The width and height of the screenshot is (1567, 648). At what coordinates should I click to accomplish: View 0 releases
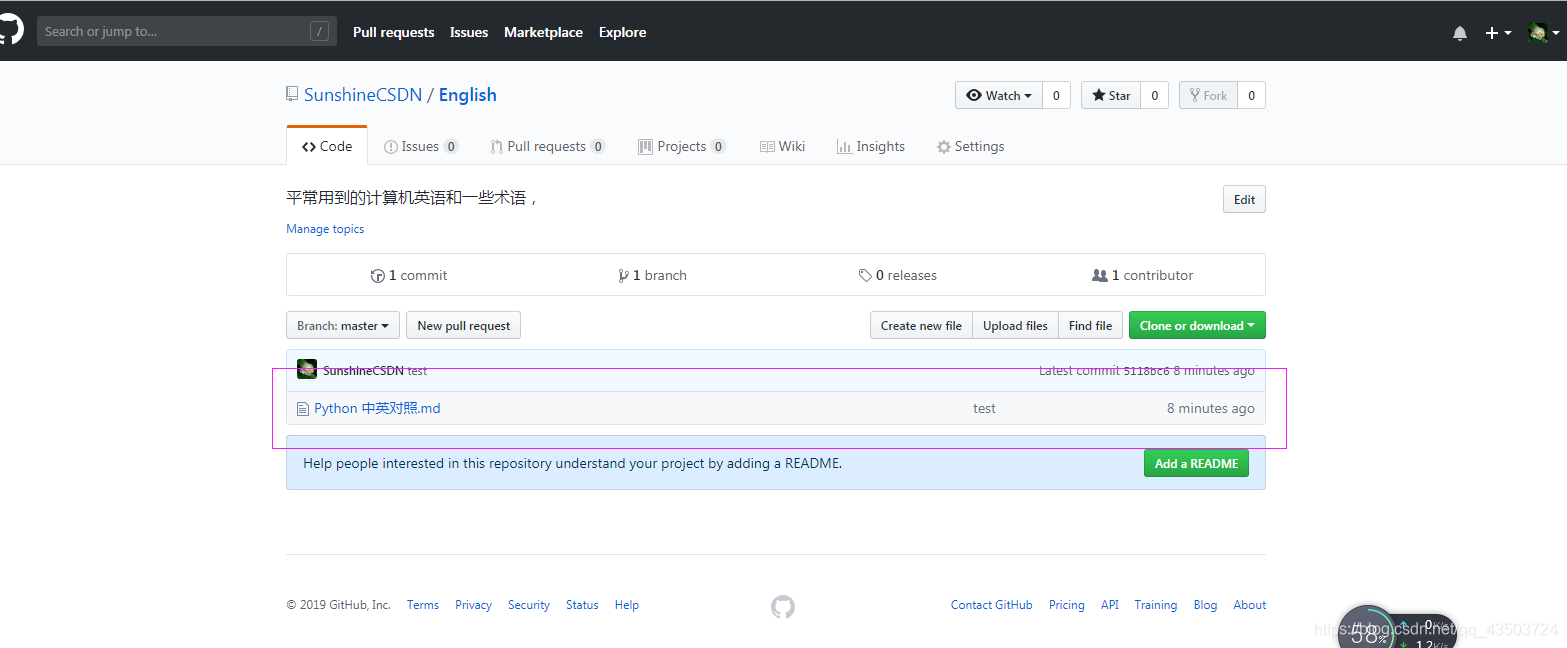898,275
